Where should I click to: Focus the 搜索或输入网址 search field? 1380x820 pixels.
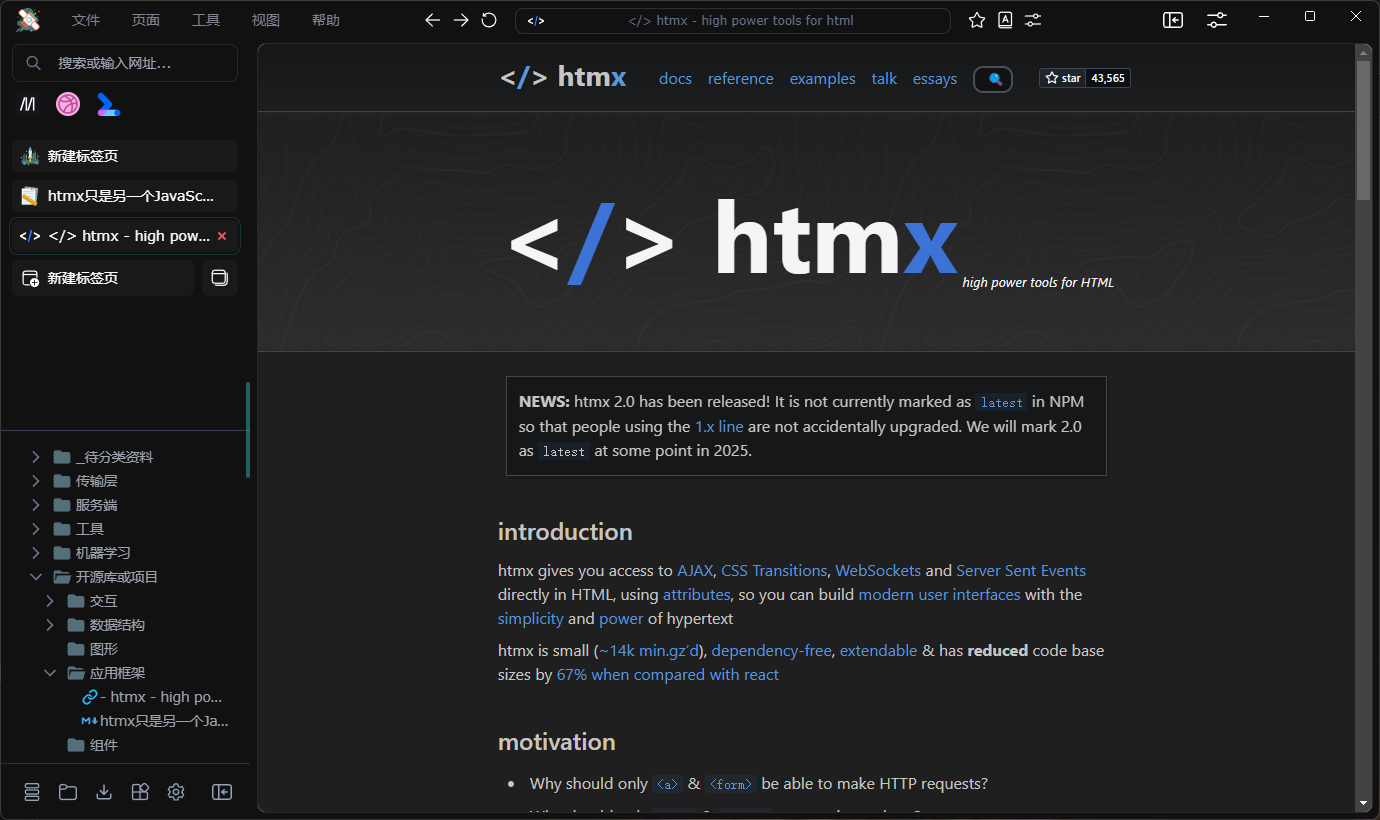pos(125,63)
